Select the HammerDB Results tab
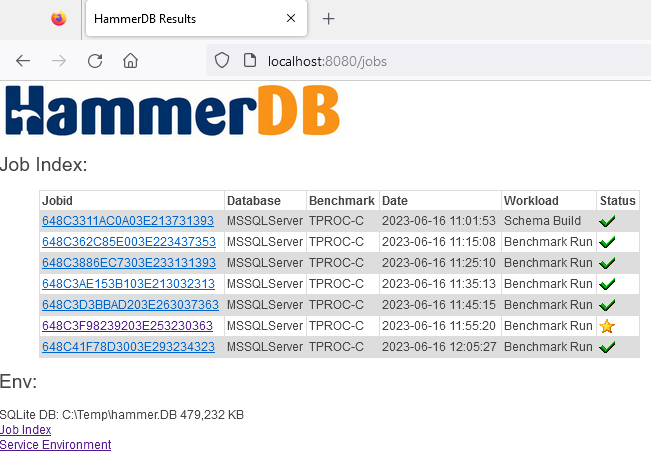The image size is (651, 469). [196, 19]
